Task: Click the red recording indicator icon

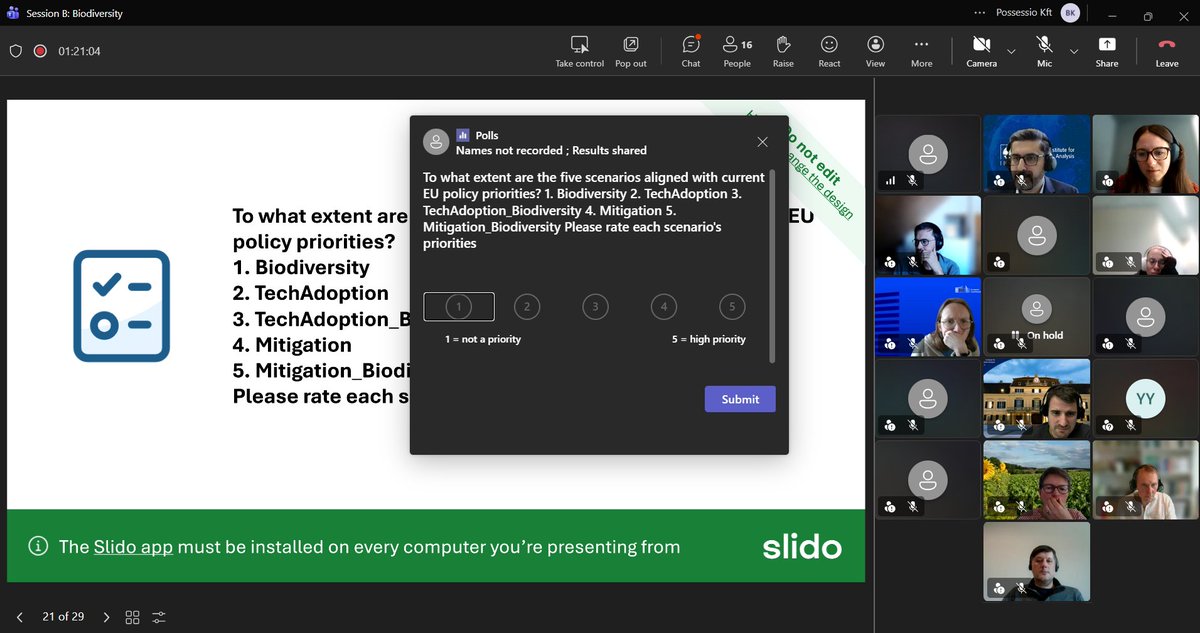Action: point(40,51)
